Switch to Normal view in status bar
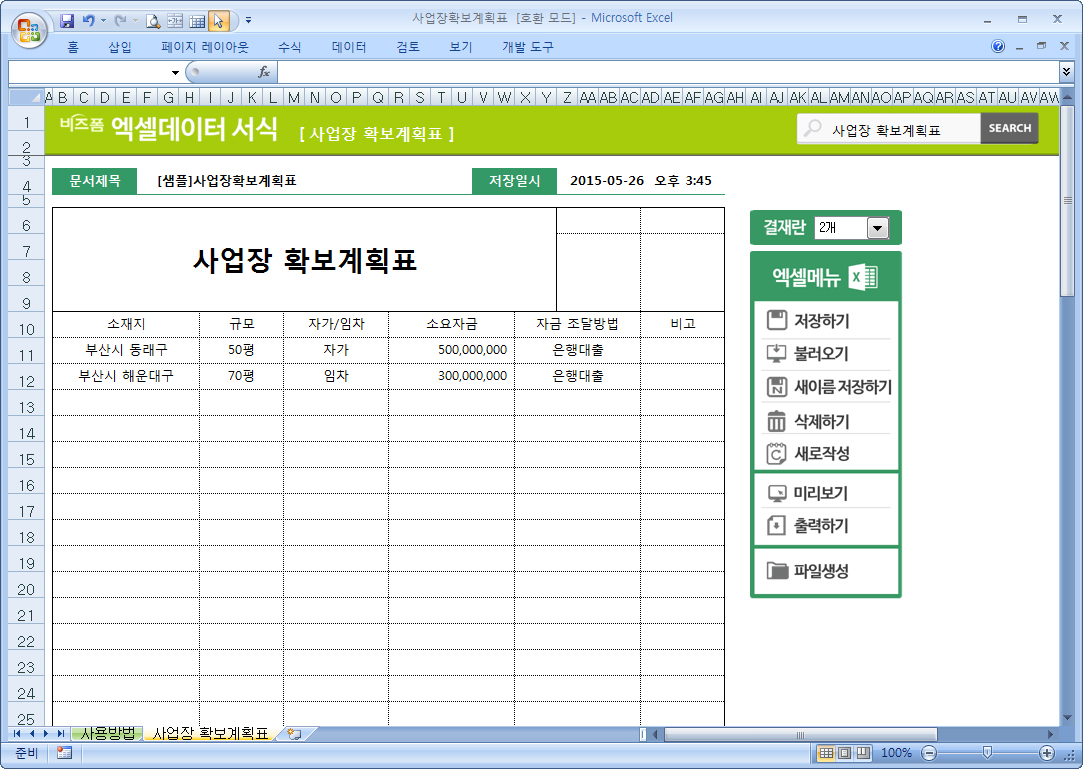The width and height of the screenshot is (1083, 769). (826, 752)
